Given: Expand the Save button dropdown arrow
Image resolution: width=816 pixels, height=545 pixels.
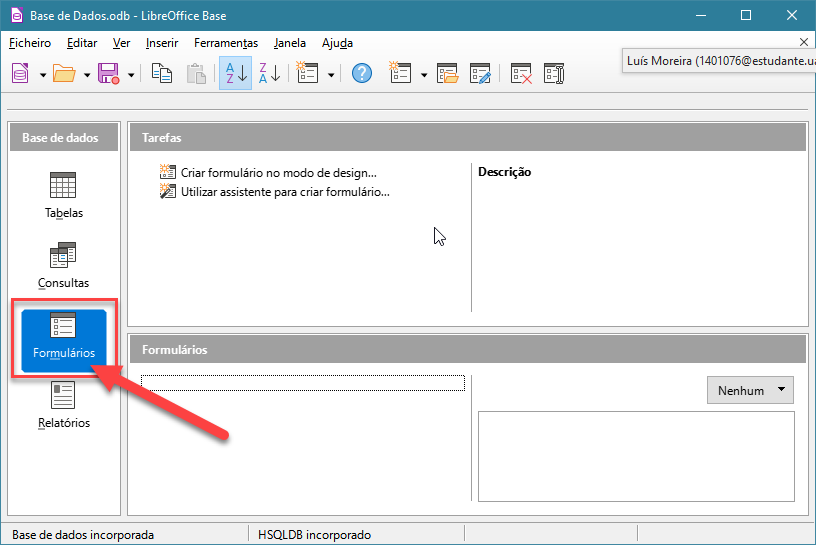Looking at the screenshot, I should tap(128, 74).
